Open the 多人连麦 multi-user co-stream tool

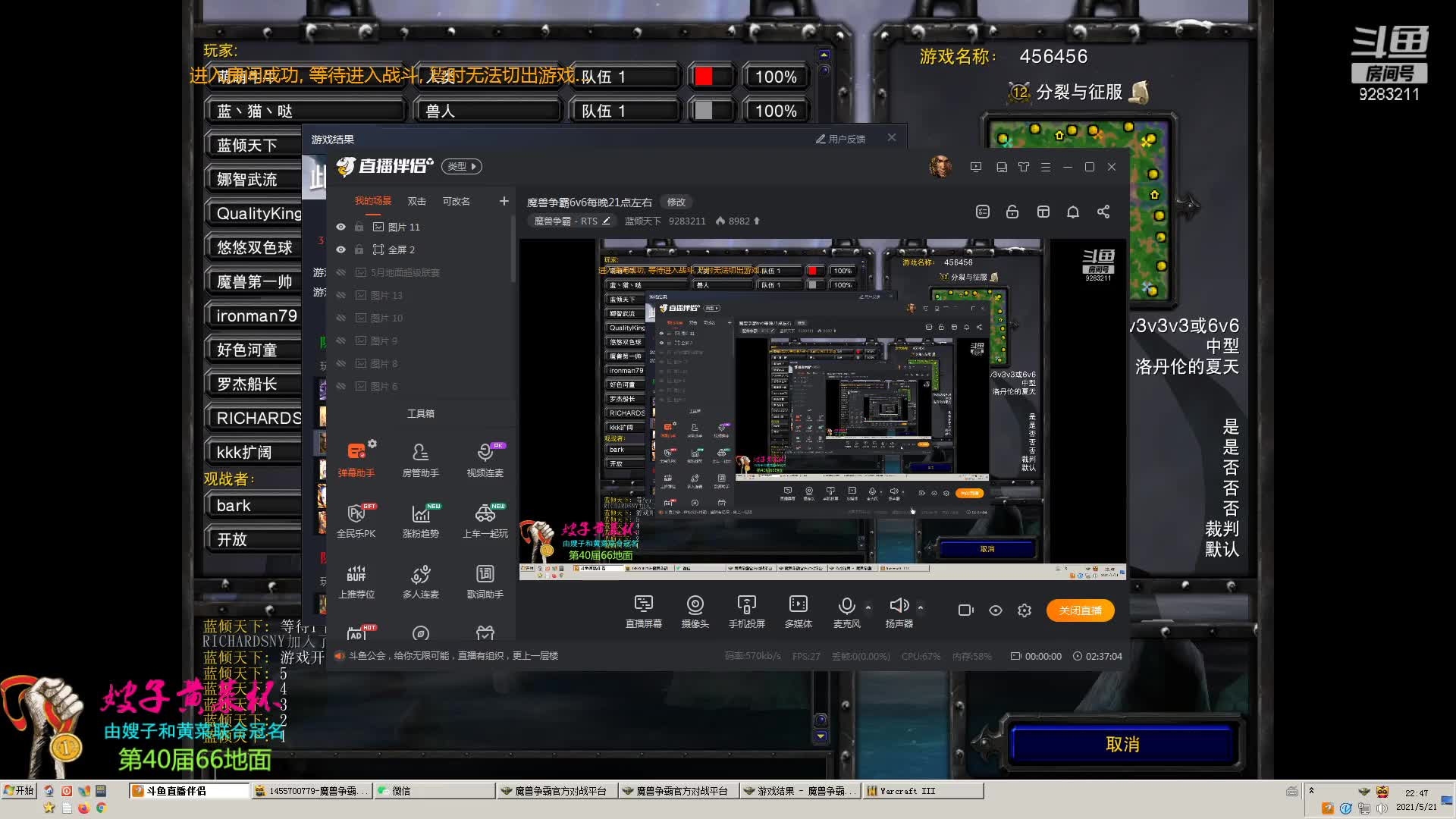[420, 581]
